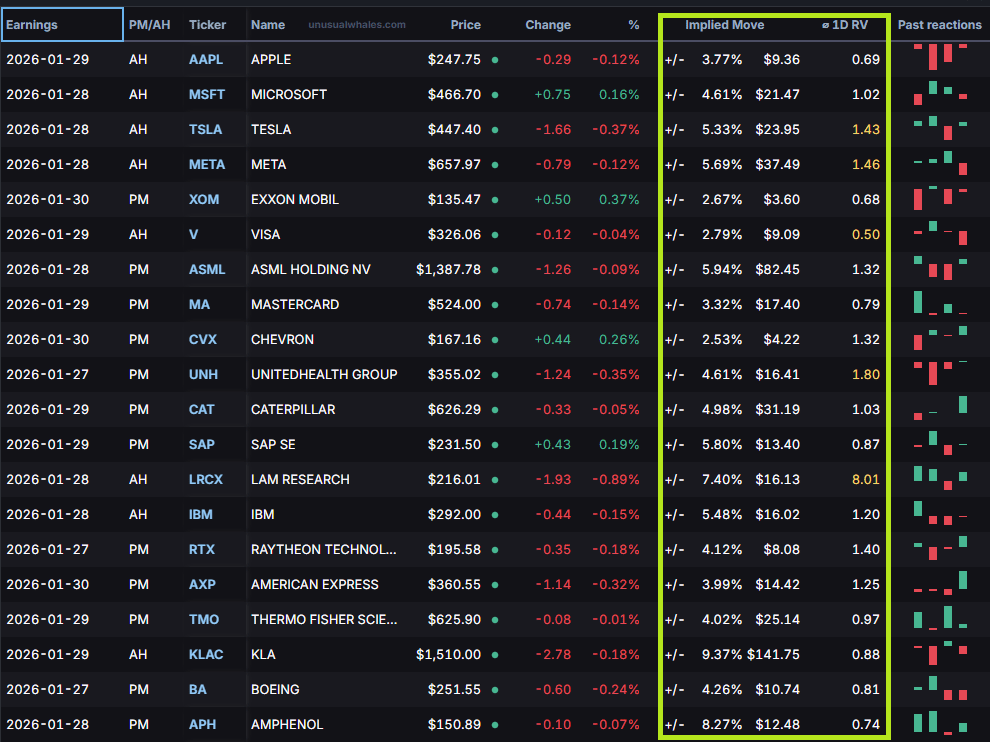The image size is (990, 742).
Task: Open the BA ticker link
Action: point(197,690)
